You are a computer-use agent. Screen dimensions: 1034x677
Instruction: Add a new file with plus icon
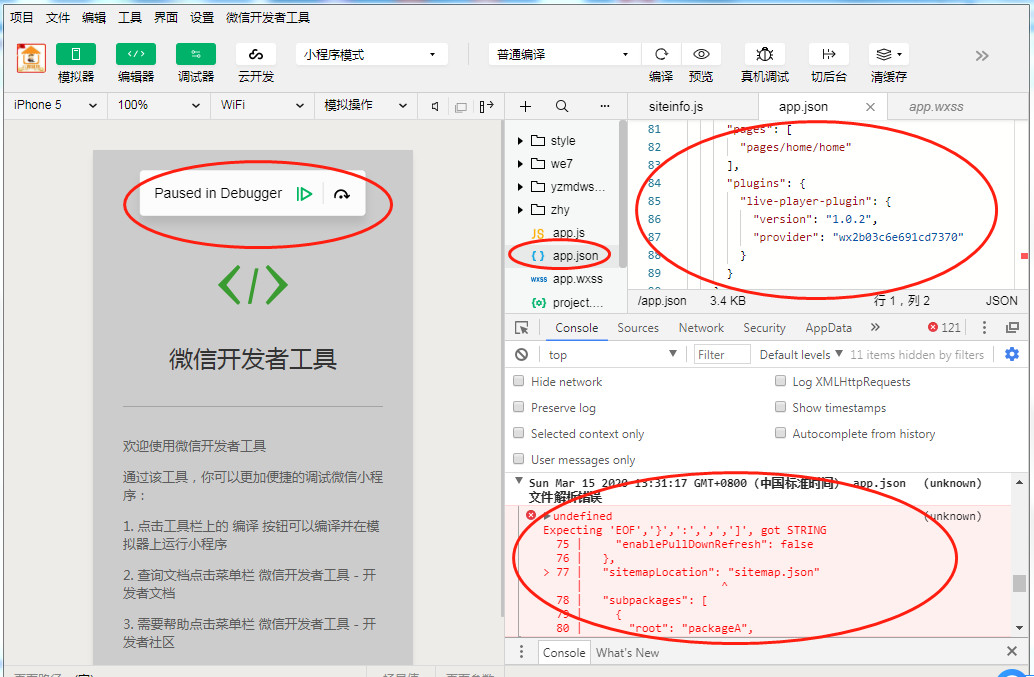pyautogui.click(x=526, y=106)
